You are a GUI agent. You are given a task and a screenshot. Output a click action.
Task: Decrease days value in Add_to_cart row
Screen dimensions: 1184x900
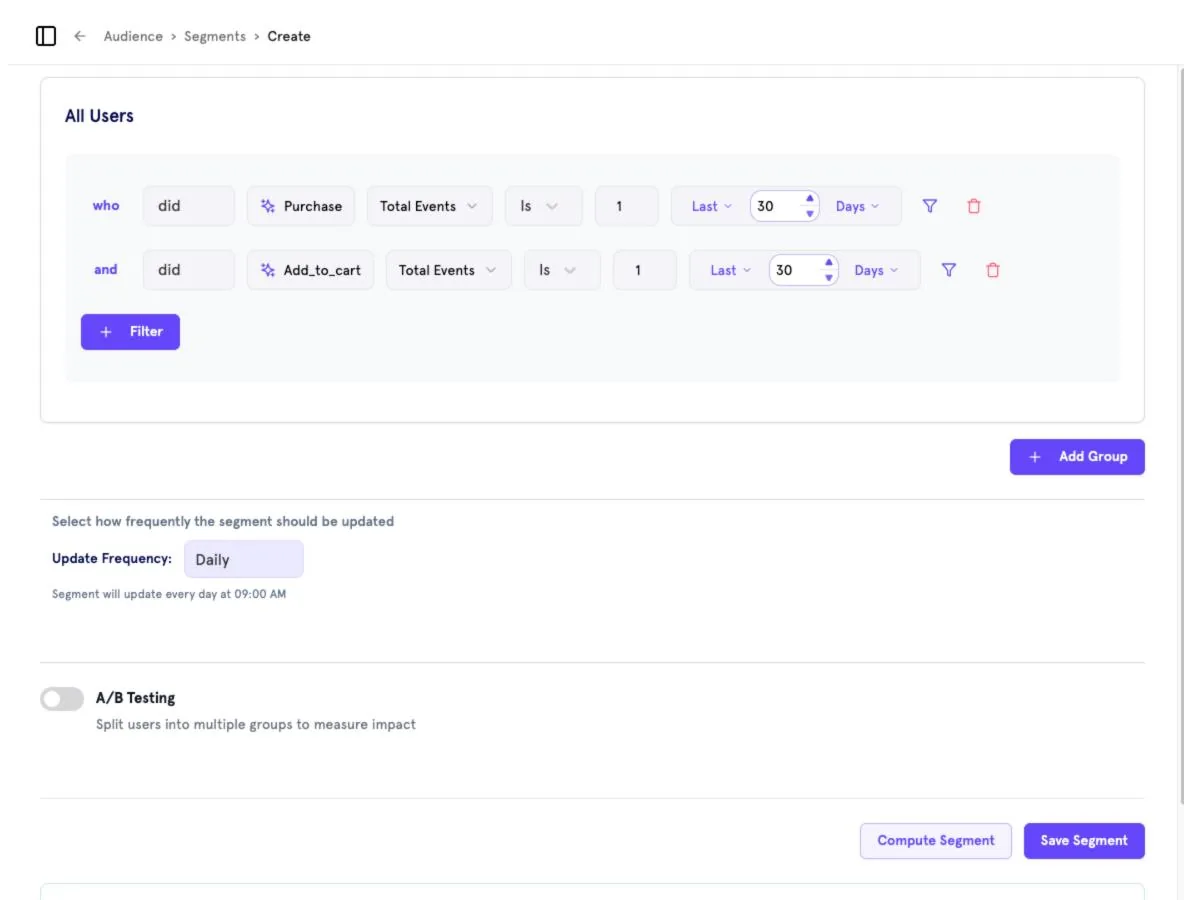pyautogui.click(x=828, y=278)
